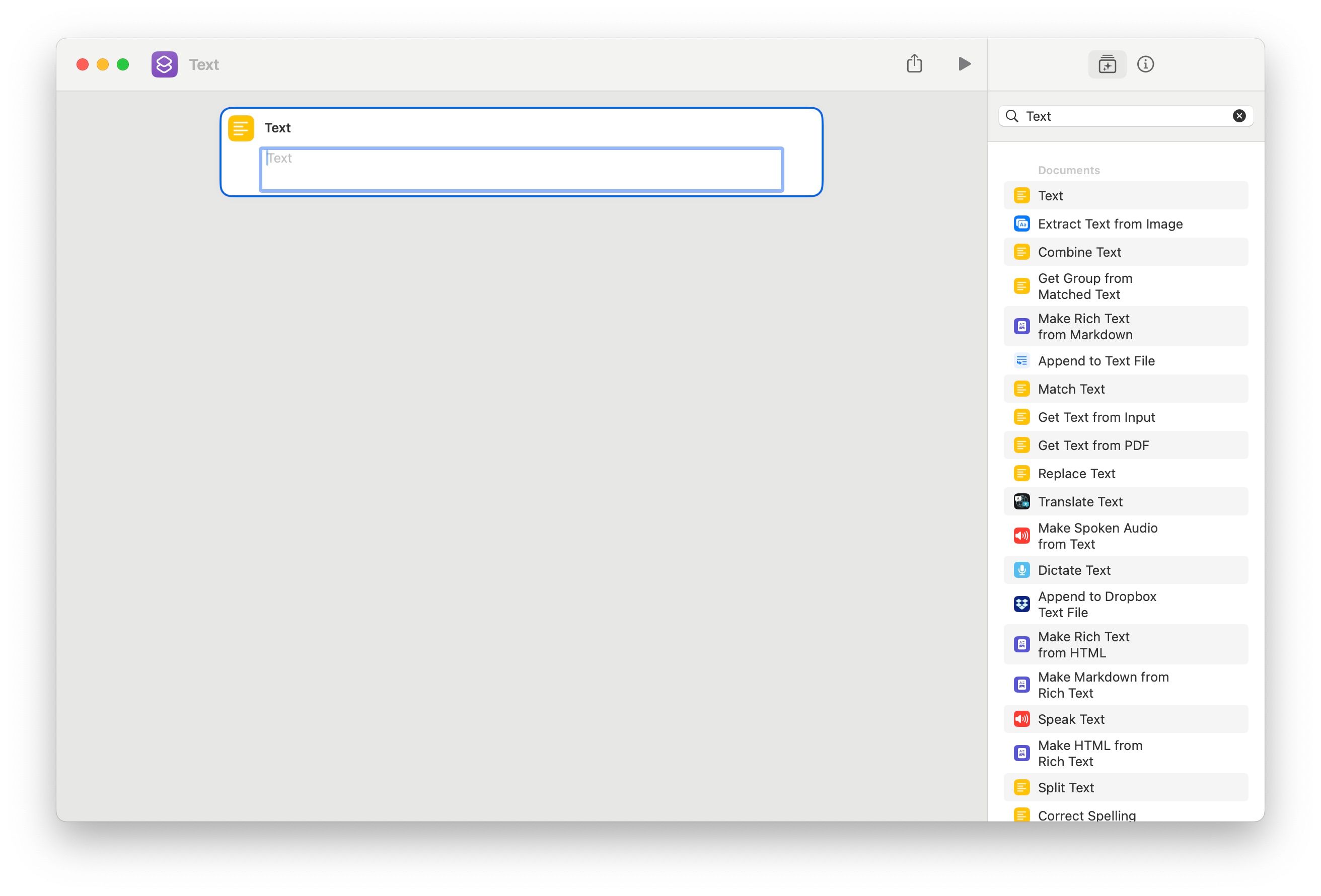Clear the search field with the x button
This screenshot has width=1321, height=896.
tap(1239, 116)
